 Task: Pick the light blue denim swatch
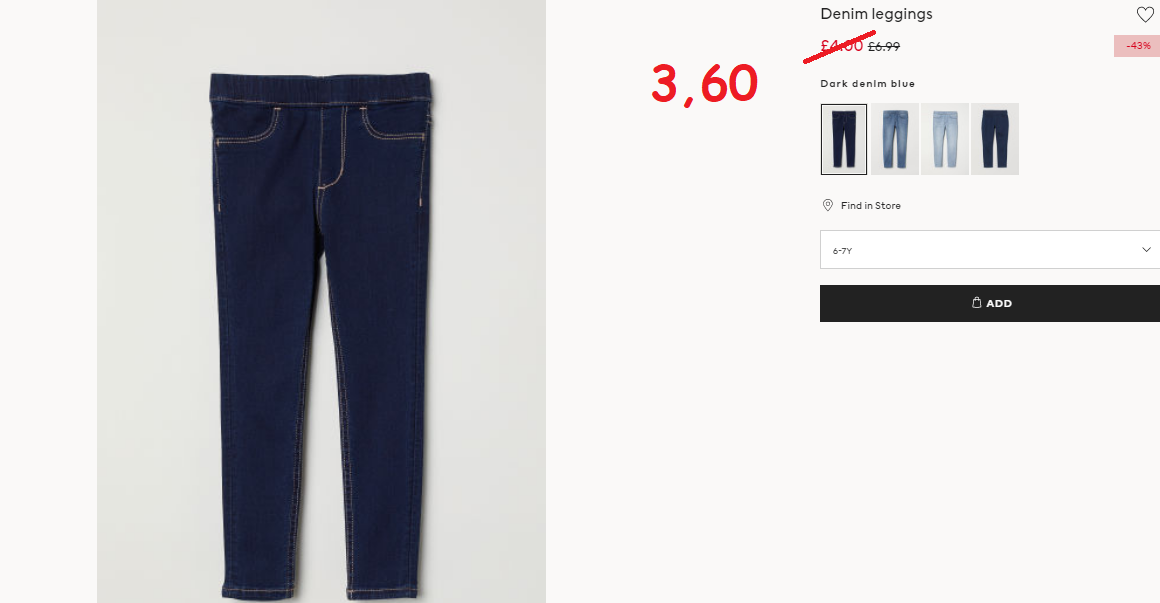945,139
